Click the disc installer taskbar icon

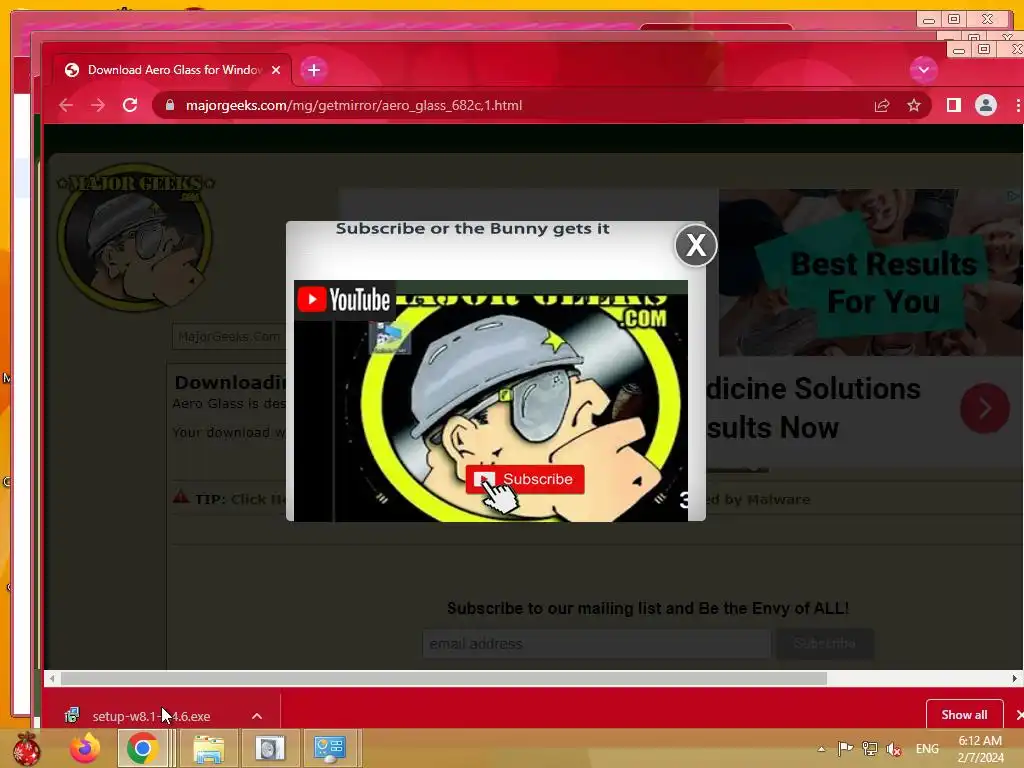[270, 748]
